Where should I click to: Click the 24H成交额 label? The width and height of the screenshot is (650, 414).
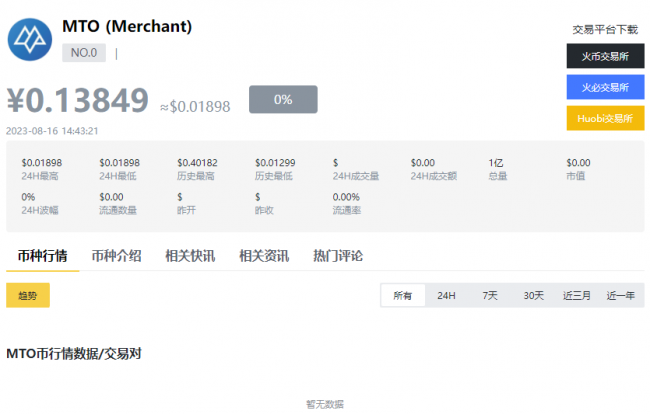coord(434,176)
